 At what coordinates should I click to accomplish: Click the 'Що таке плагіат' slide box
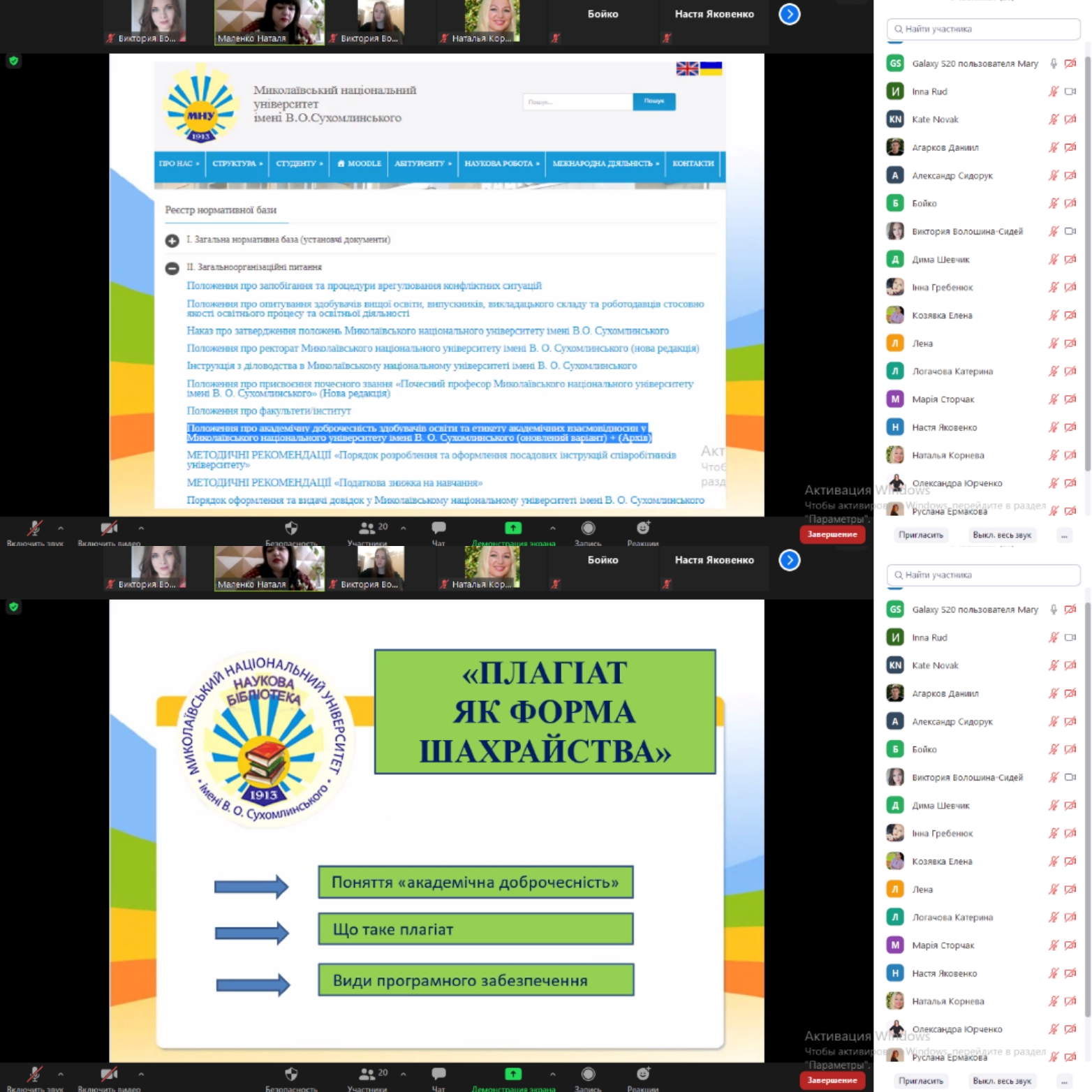475,929
